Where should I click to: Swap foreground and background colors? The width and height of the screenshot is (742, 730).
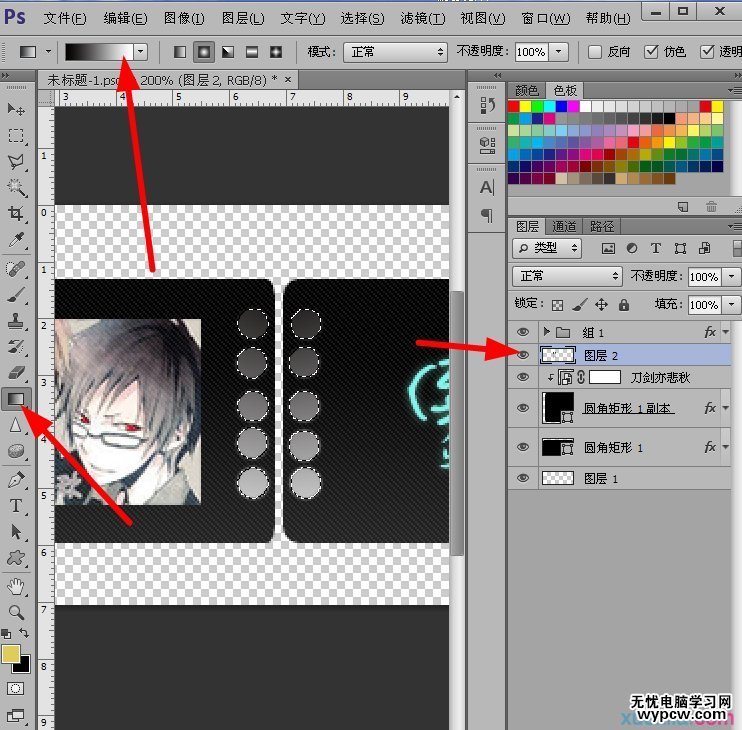point(24,633)
